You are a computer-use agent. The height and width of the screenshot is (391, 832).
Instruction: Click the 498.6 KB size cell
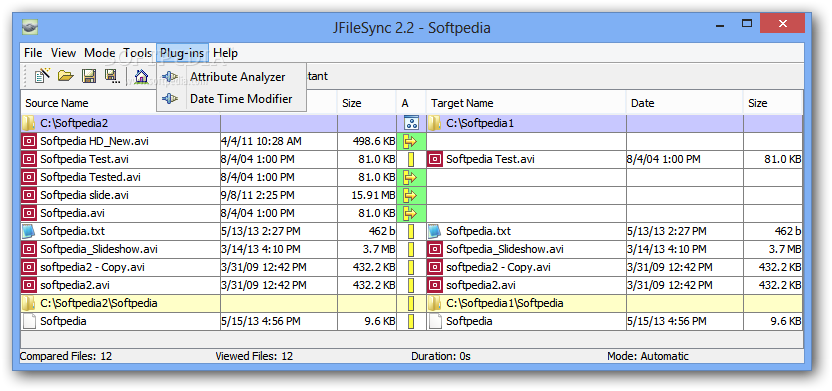pos(367,141)
